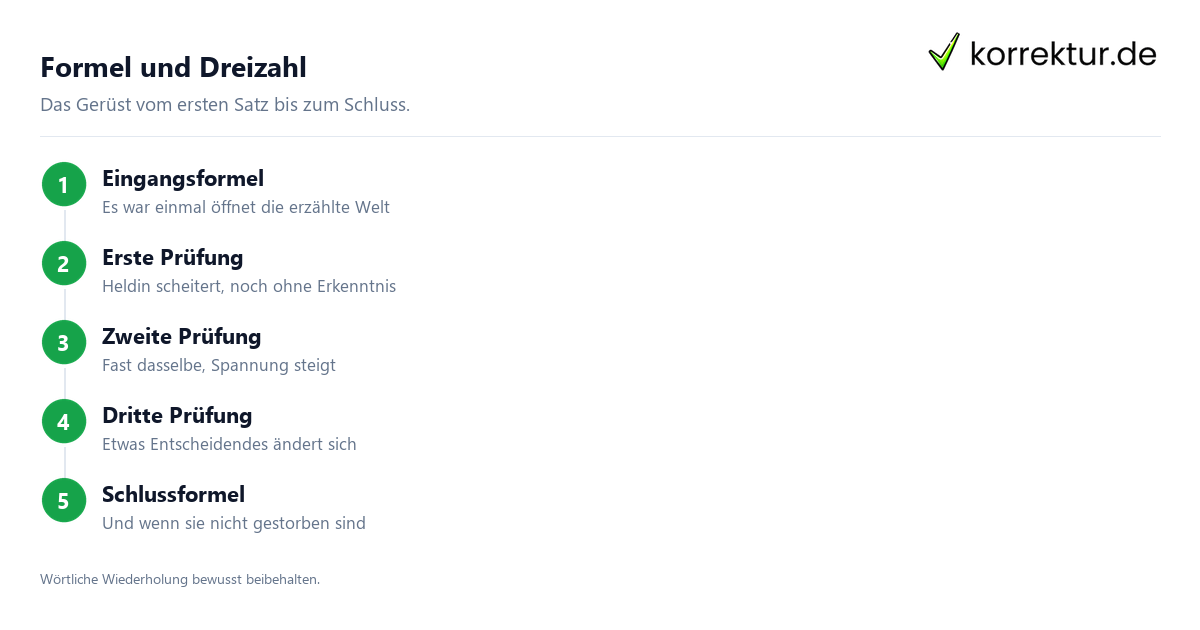The height and width of the screenshot is (630, 1200).
Task: Select text Es war einmal öffnet
Action: 176,208
